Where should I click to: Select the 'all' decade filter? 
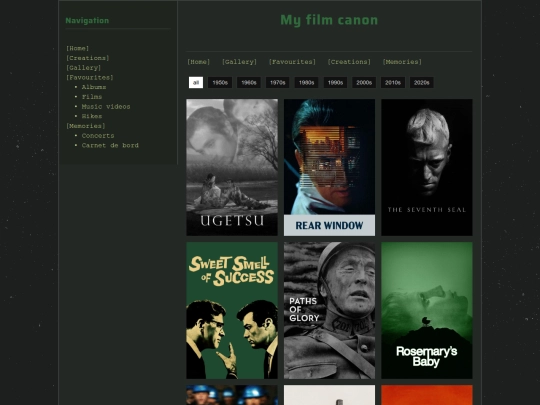196,83
